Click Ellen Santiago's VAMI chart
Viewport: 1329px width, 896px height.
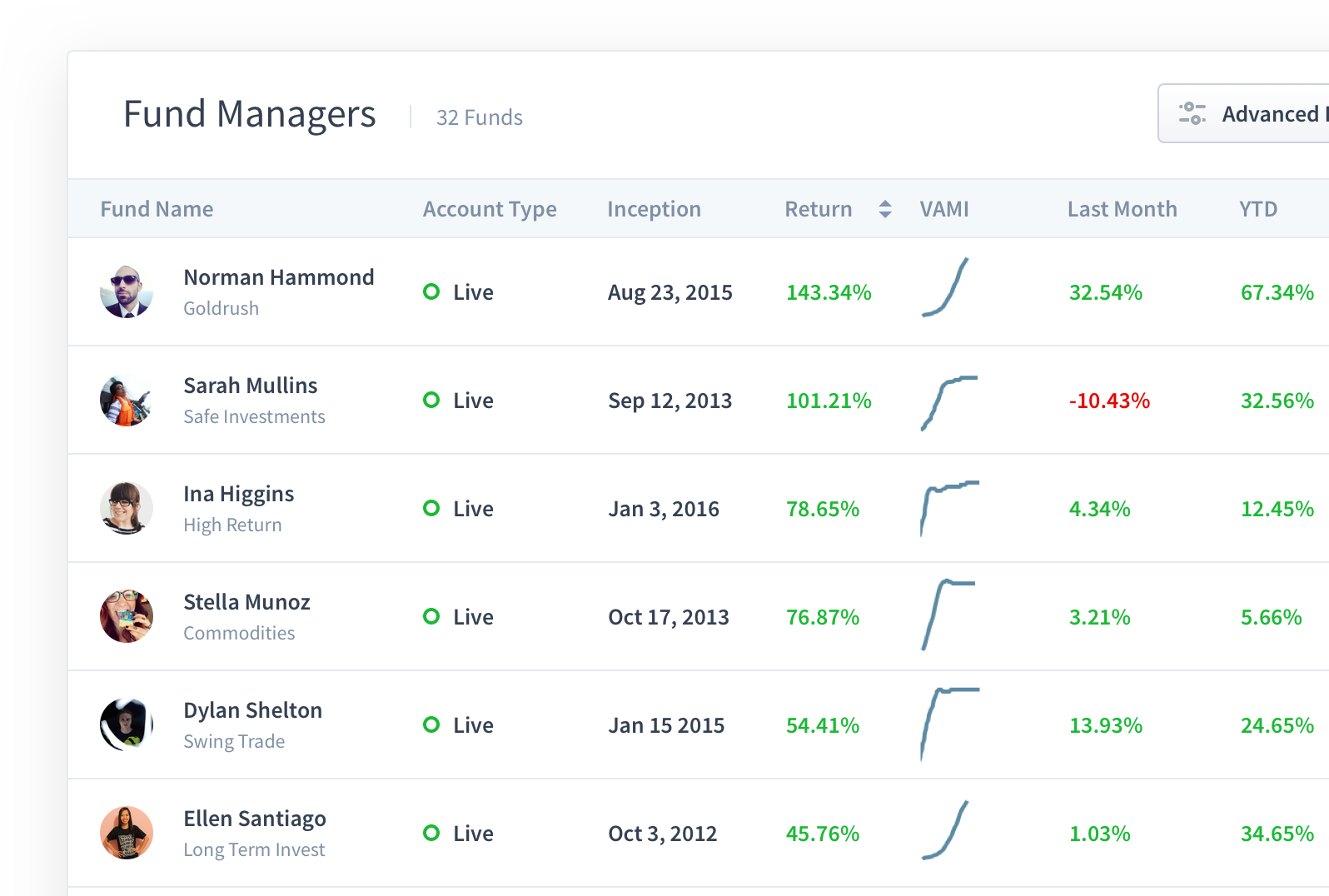coord(946,831)
